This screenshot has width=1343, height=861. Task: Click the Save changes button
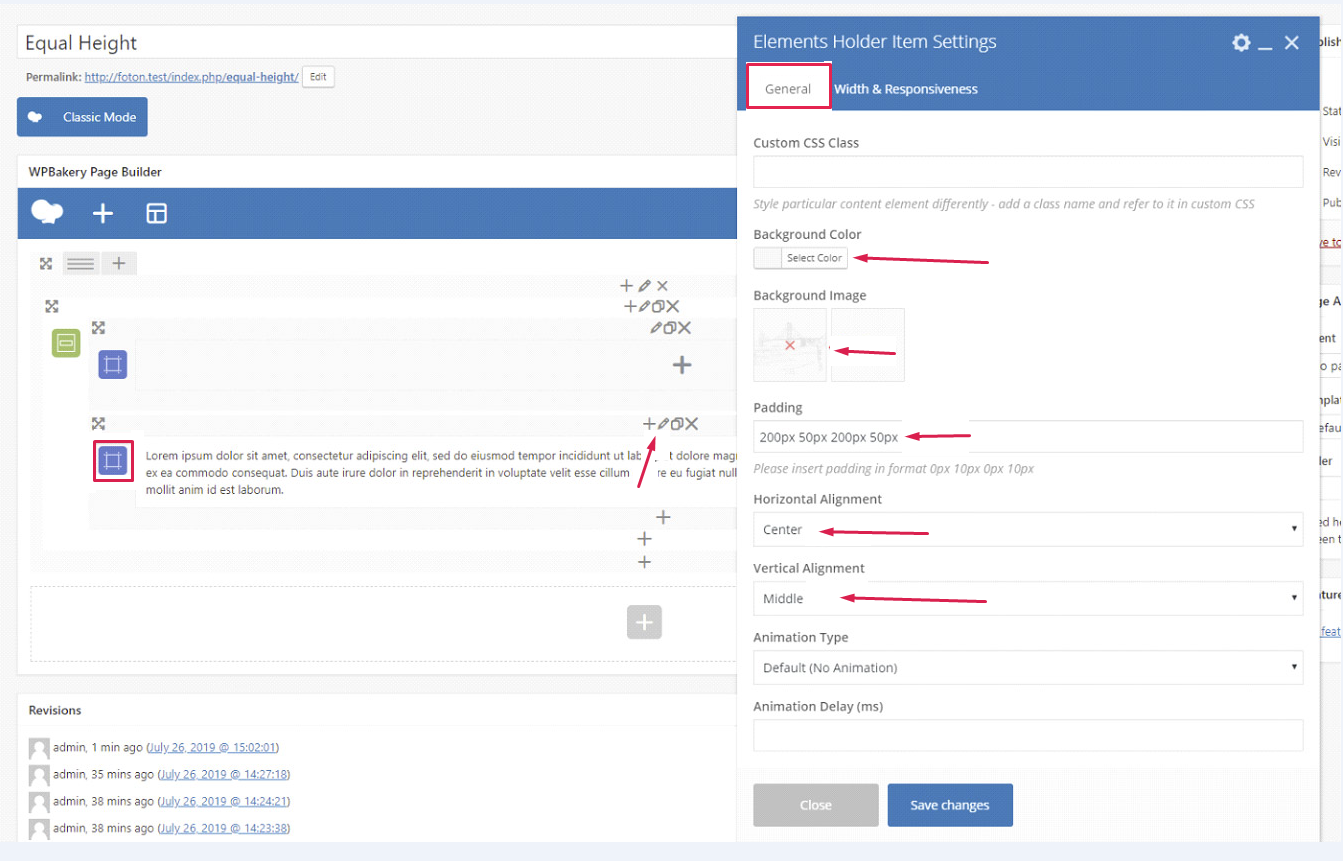[949, 805]
